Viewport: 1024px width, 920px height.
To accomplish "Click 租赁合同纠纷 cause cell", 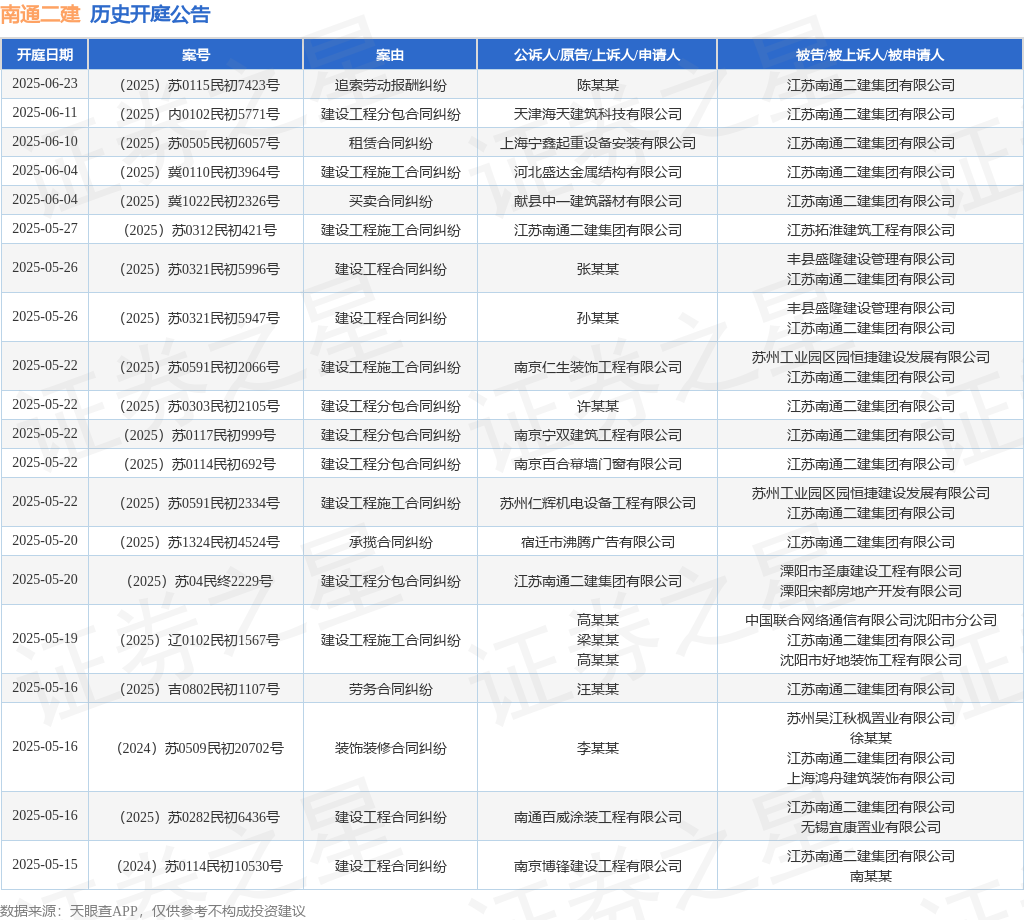I will (x=391, y=143).
